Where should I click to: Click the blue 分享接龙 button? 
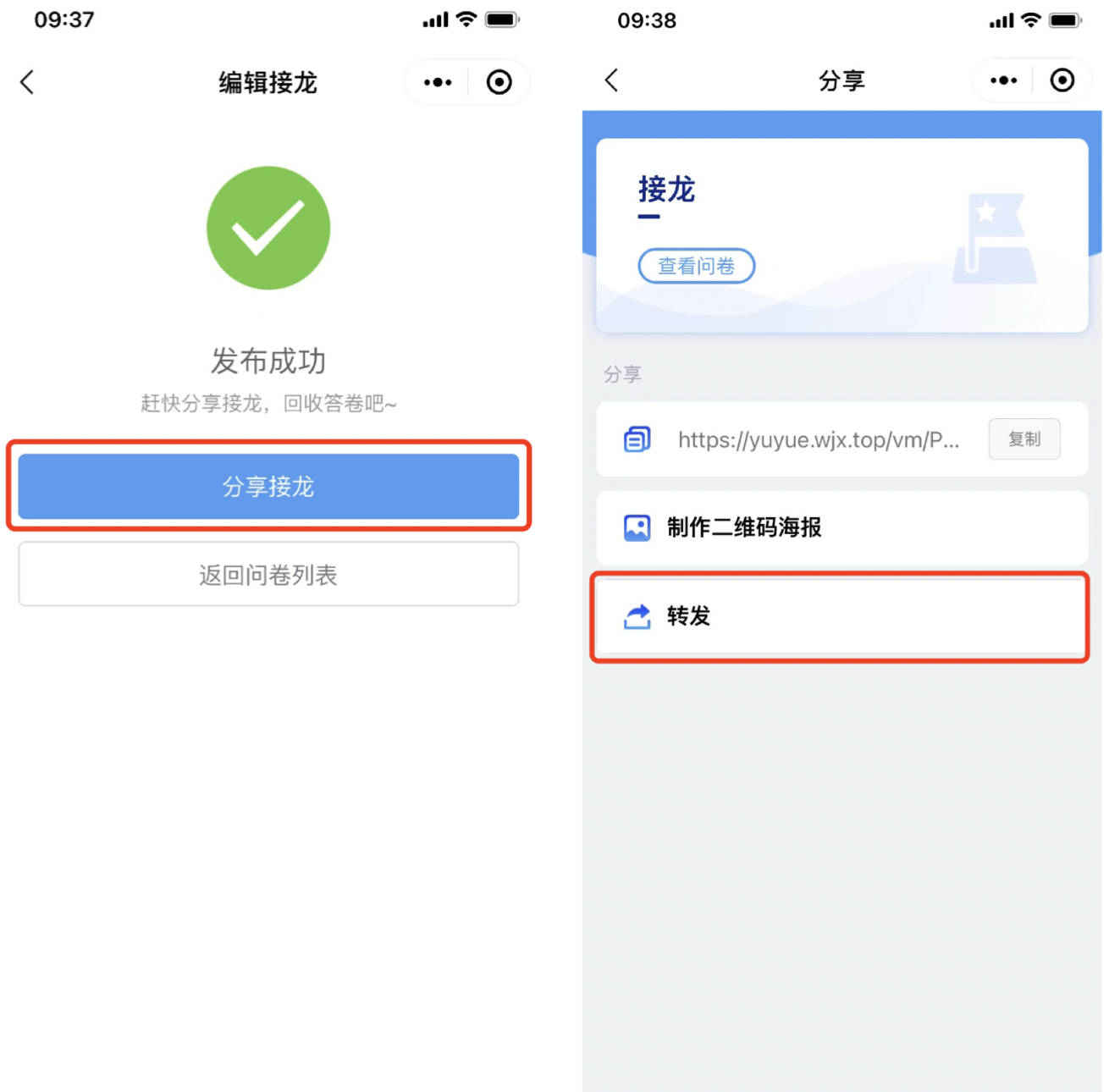coord(268,486)
